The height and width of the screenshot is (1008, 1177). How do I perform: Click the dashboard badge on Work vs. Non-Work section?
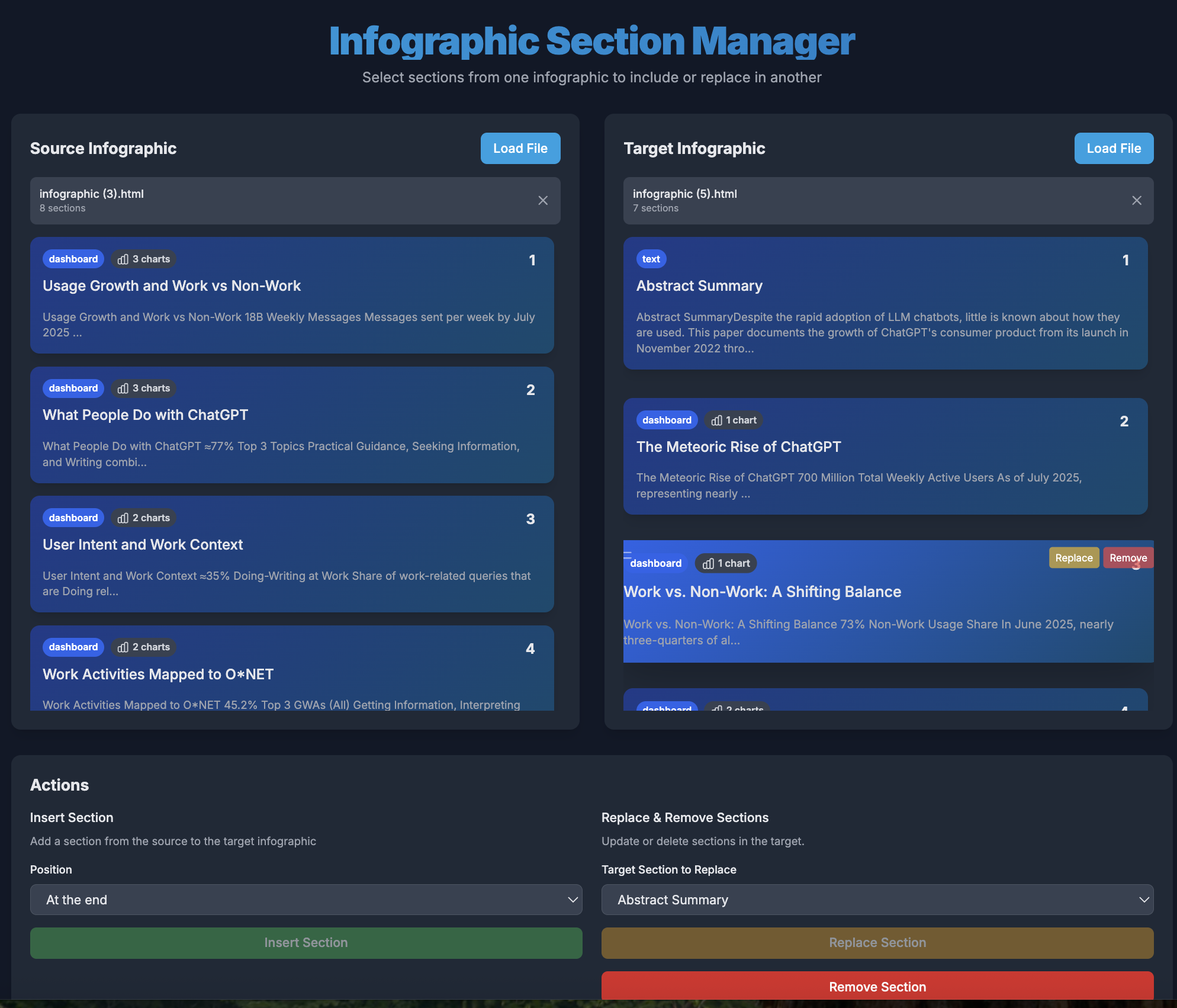(655, 563)
